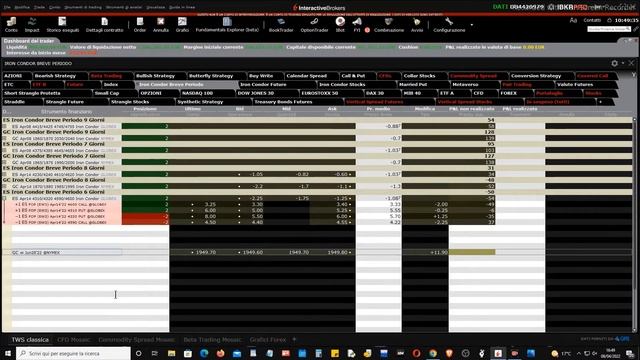Select the +1 ES Apr14'22 4600 CALL leg
Viewport: 640px width, 360px height.
pyautogui.click(x=61, y=204)
